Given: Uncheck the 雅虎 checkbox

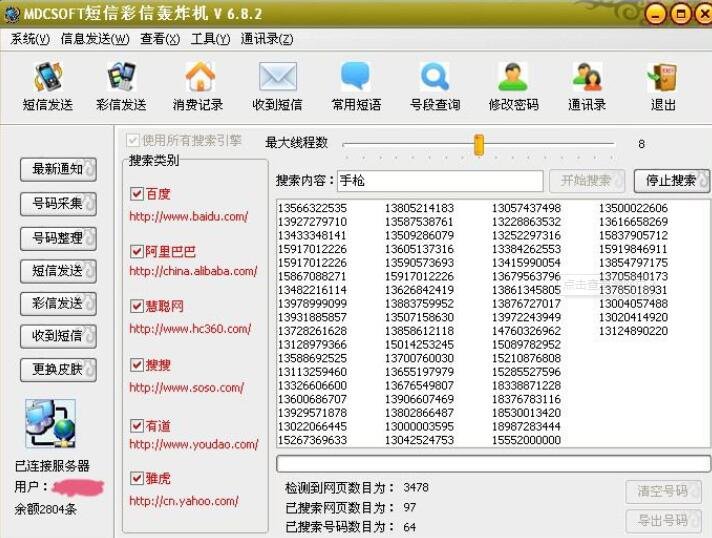Looking at the screenshot, I should point(136,478).
